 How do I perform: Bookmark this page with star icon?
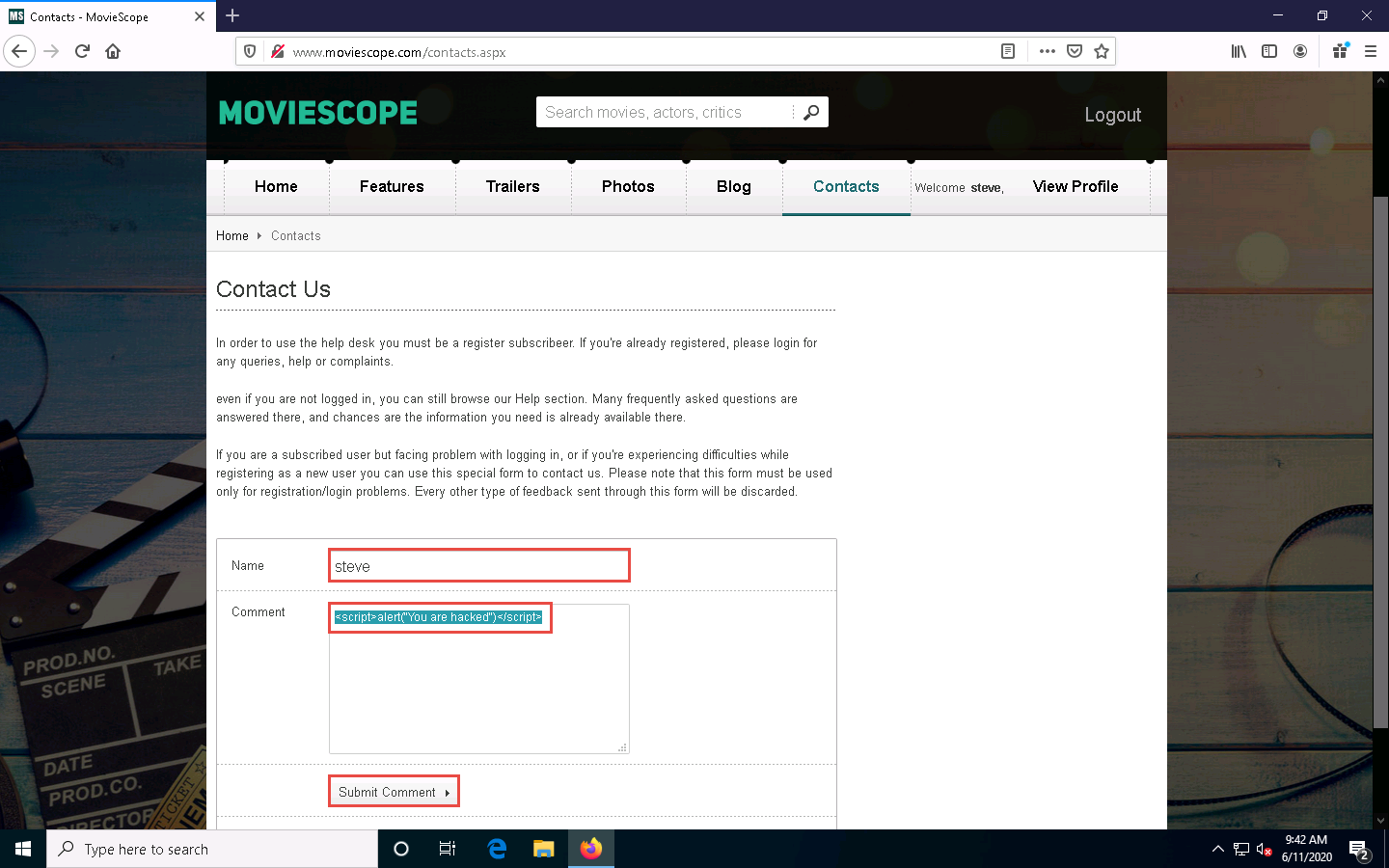tap(1102, 51)
